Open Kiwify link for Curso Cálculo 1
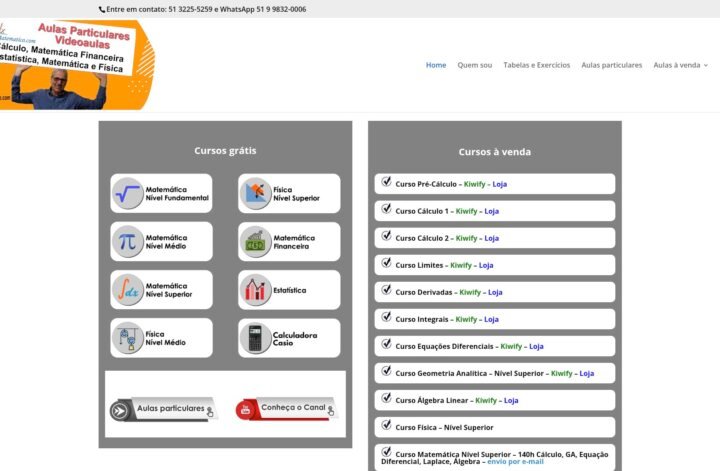The height and width of the screenshot is (471, 720). [466, 211]
